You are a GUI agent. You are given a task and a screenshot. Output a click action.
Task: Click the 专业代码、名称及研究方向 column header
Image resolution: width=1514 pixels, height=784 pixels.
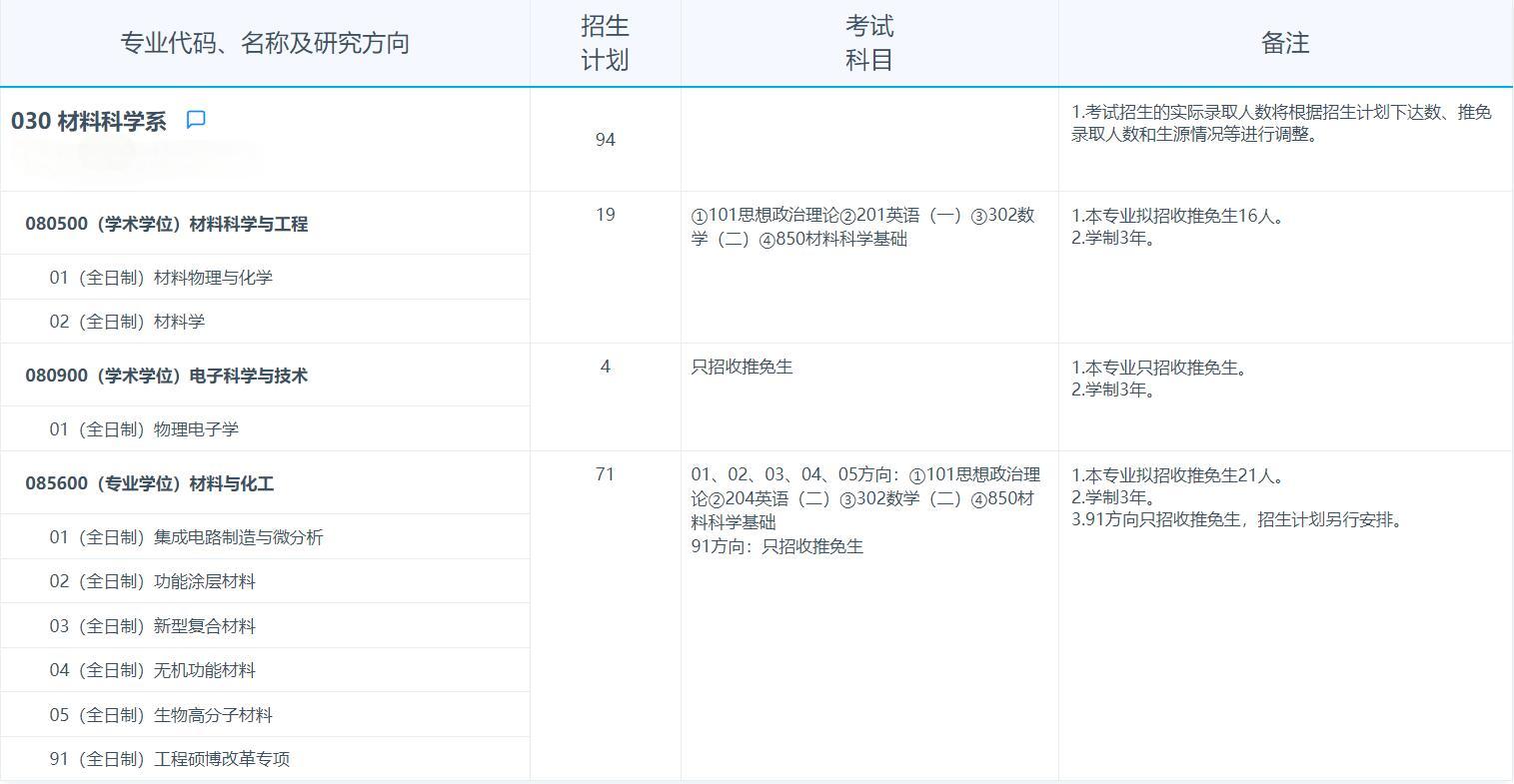click(x=265, y=42)
